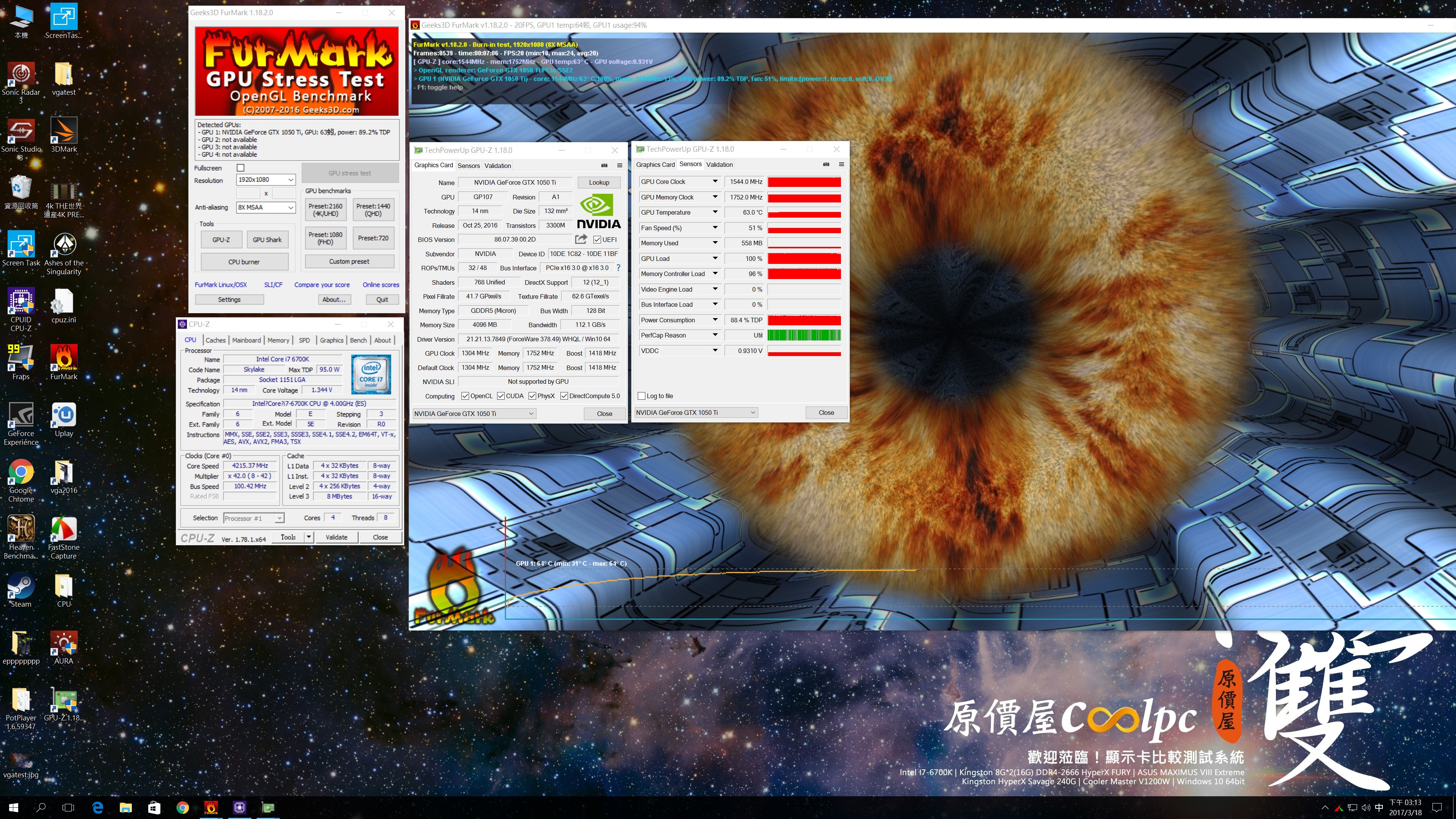
Task: Toggle the DirectCompute 5.0 checkbox
Action: pos(564,396)
